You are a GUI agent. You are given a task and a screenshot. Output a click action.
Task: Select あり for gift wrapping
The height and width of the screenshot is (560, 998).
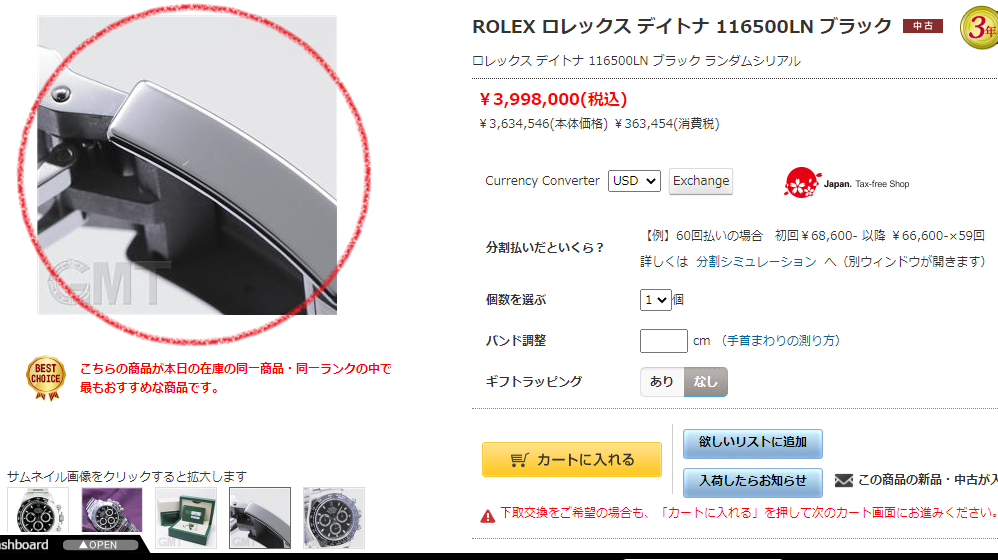(x=662, y=382)
